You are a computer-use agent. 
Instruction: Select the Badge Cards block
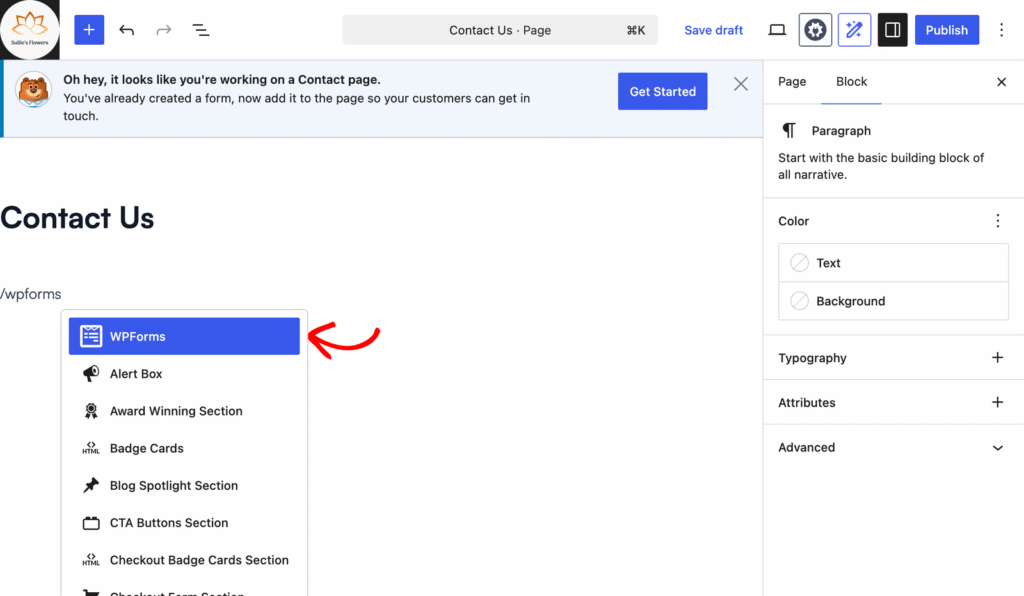pos(184,448)
